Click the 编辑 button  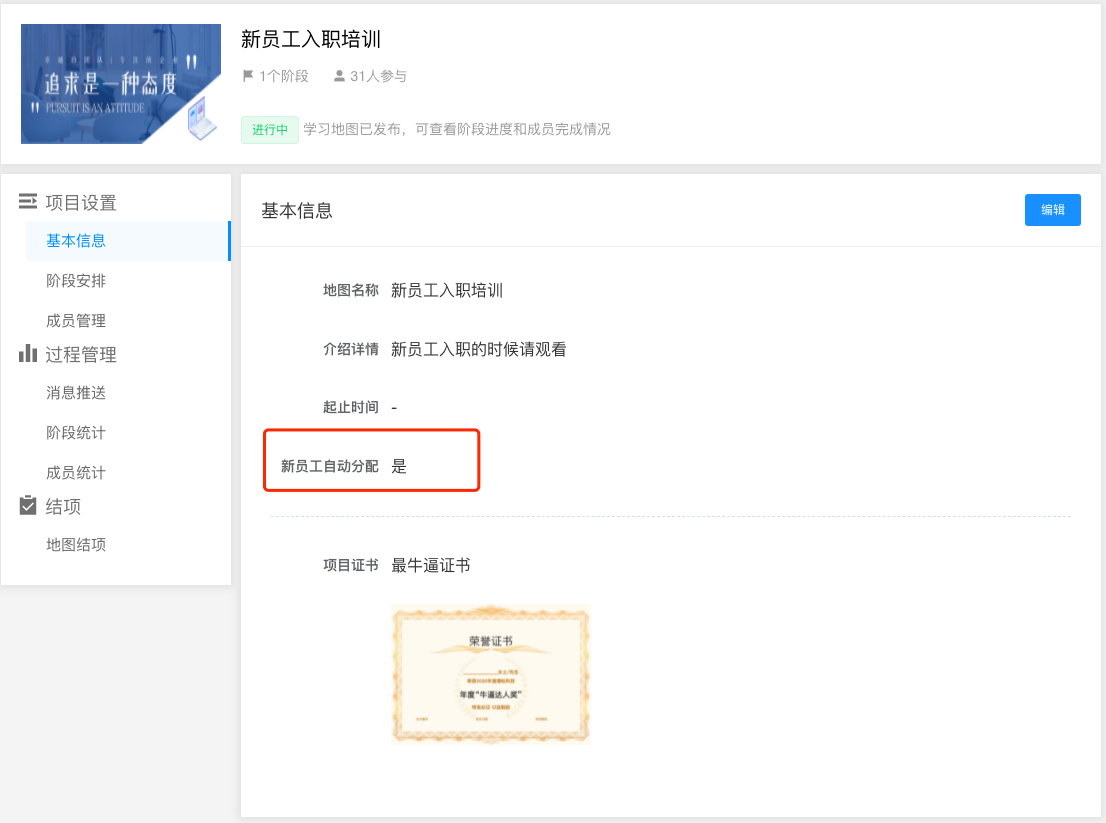click(1052, 209)
